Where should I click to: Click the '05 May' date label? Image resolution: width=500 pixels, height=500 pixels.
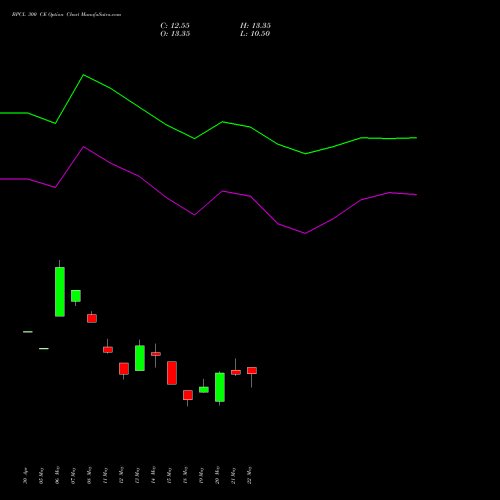[42, 476]
